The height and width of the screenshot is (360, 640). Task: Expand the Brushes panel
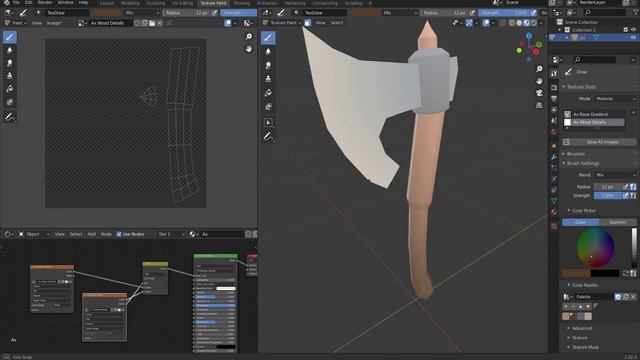click(576, 154)
